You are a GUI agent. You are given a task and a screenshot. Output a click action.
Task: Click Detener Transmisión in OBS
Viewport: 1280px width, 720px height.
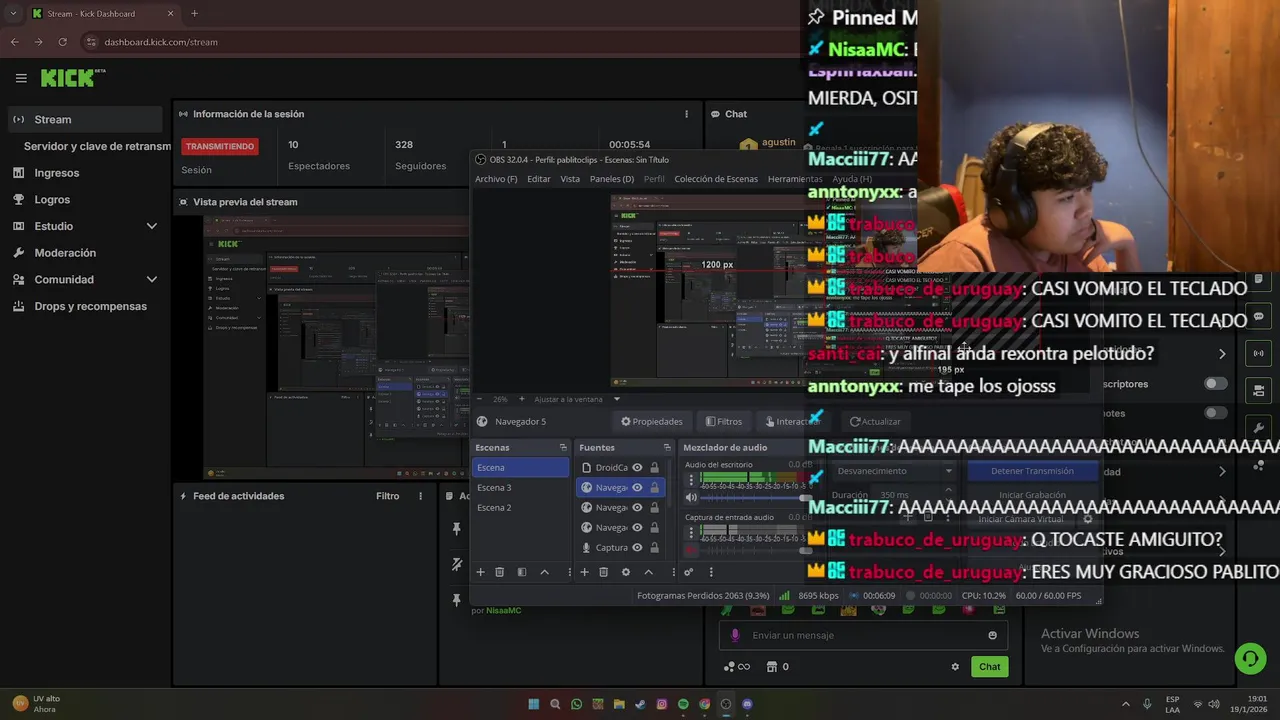click(x=1032, y=471)
